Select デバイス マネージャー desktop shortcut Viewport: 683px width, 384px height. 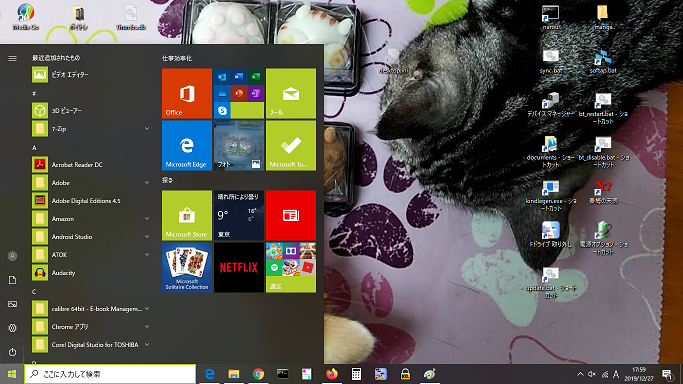[551, 105]
